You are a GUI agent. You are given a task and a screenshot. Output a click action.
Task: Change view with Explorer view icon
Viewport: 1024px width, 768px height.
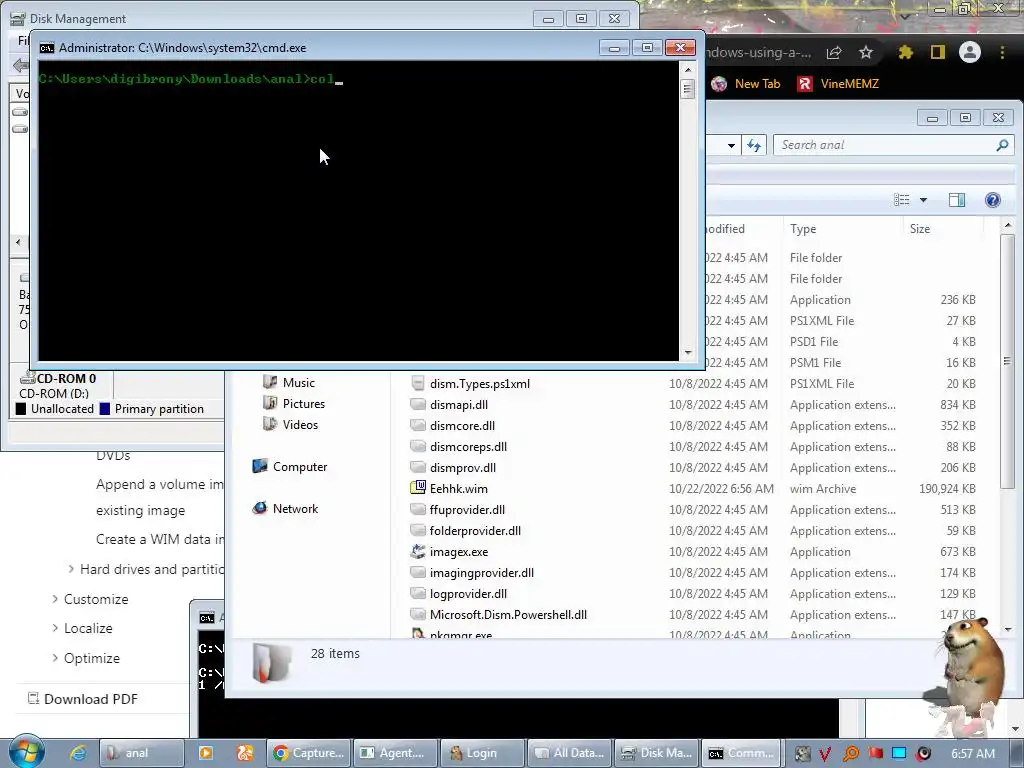pyautogui.click(x=902, y=200)
